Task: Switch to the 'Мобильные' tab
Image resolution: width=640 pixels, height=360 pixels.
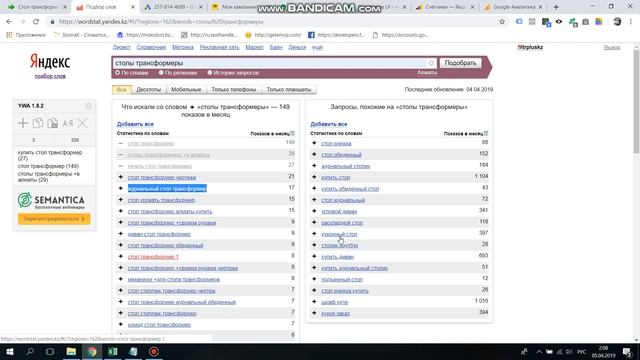Action: [x=186, y=89]
